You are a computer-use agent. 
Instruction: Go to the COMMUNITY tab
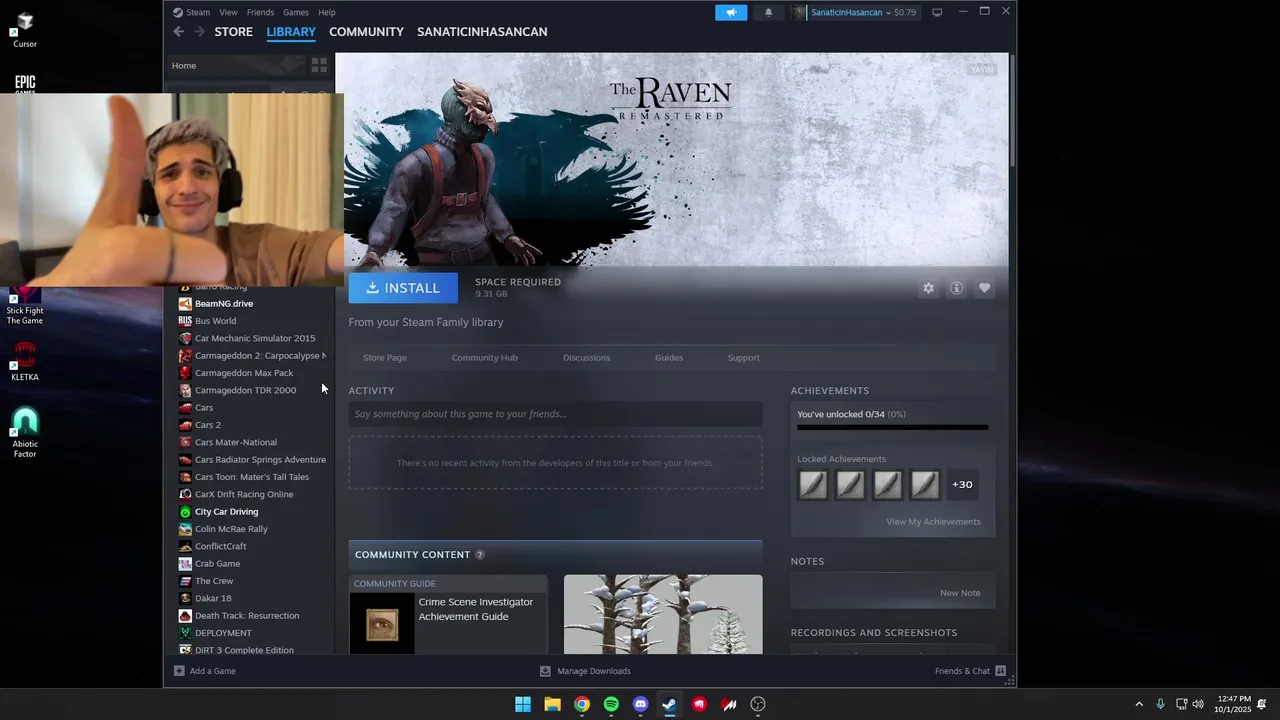coord(366,32)
